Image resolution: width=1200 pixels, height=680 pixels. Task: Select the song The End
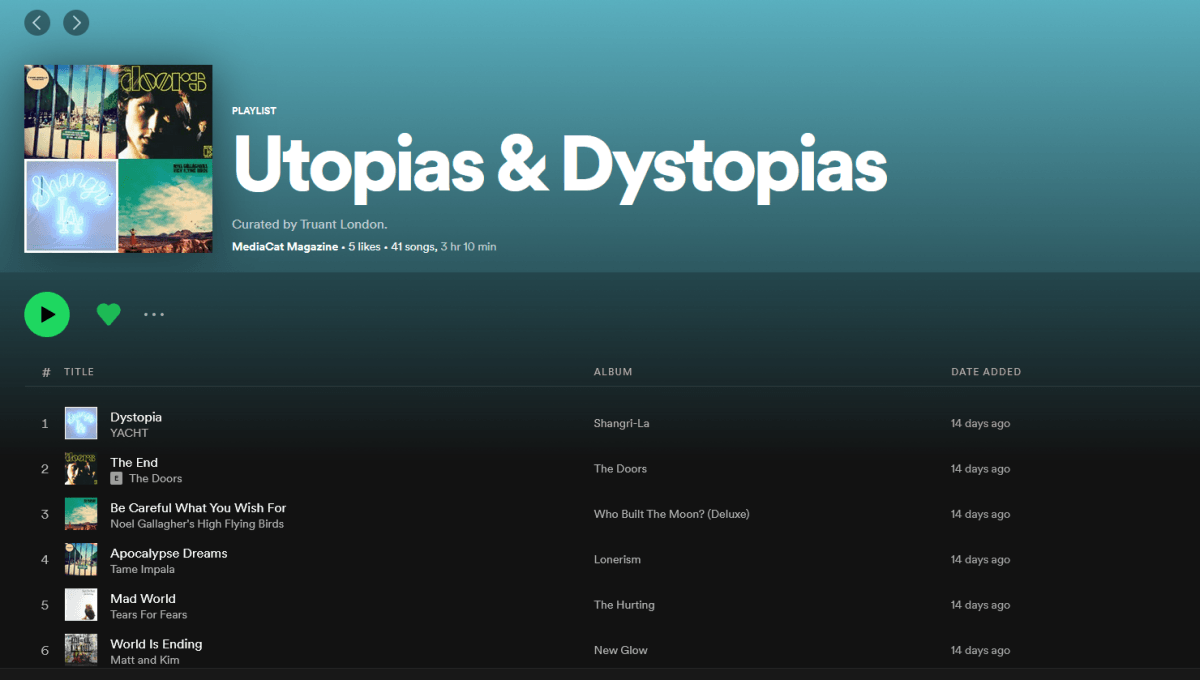tap(134, 462)
